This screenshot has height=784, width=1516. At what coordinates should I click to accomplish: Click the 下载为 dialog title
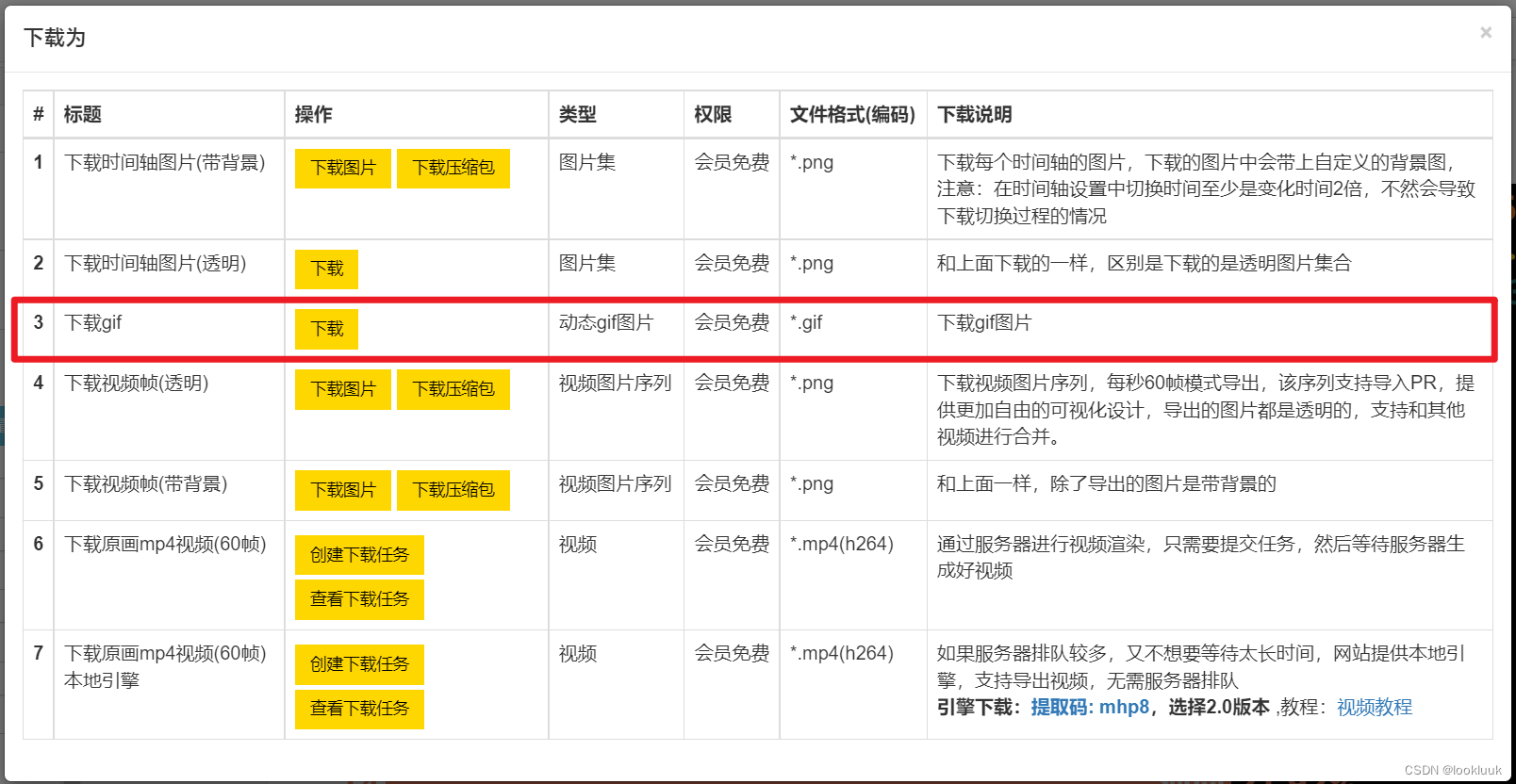point(55,38)
